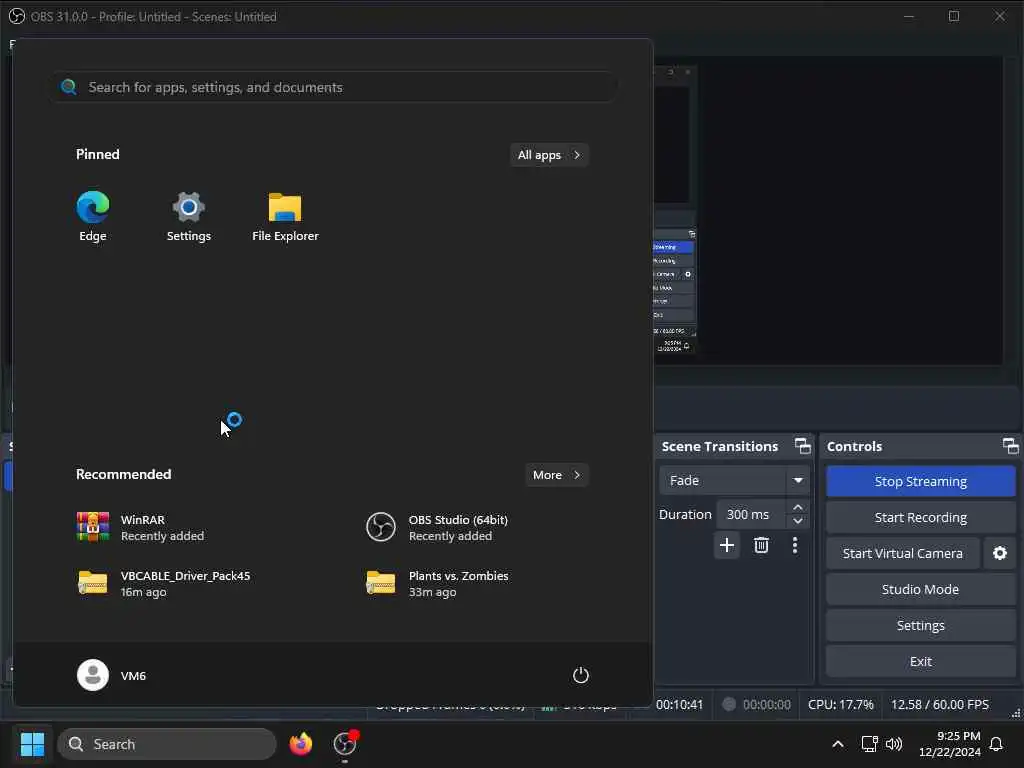Screen dimensions: 1024x768
Task: Open the pinned Settings app
Action: (189, 216)
